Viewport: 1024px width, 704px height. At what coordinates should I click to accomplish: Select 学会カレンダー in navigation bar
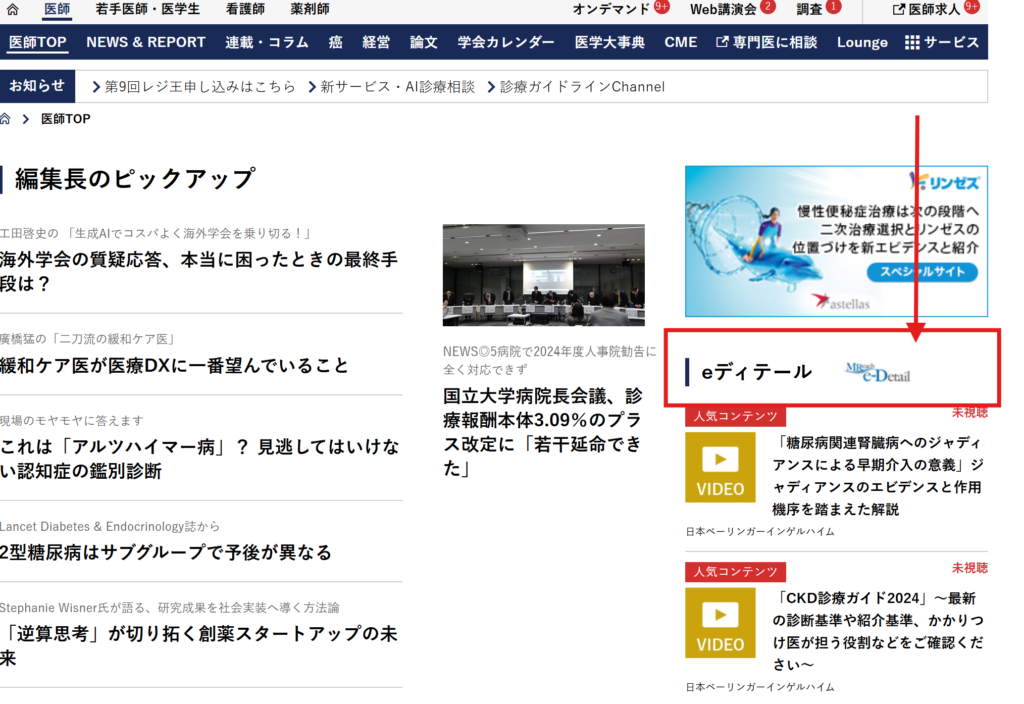click(506, 42)
